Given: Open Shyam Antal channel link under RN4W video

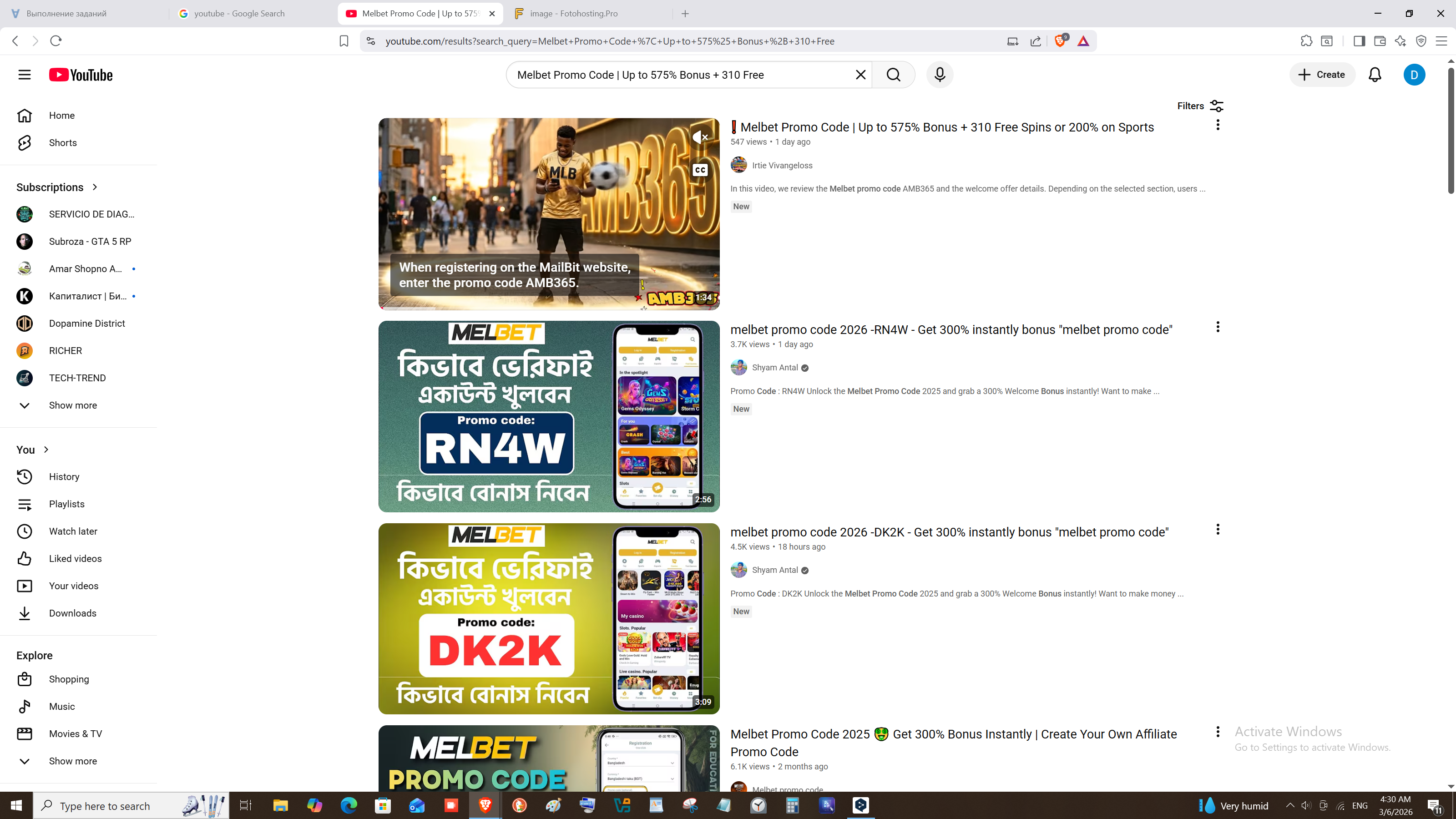Looking at the screenshot, I should (x=774, y=367).
